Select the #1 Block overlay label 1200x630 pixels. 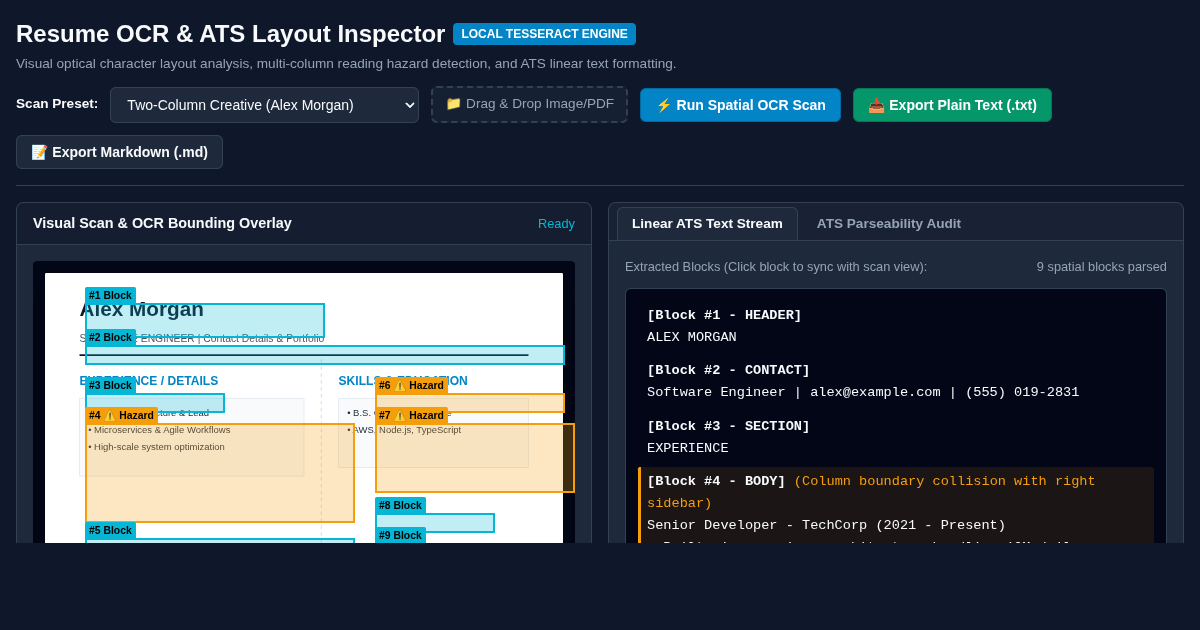point(110,296)
